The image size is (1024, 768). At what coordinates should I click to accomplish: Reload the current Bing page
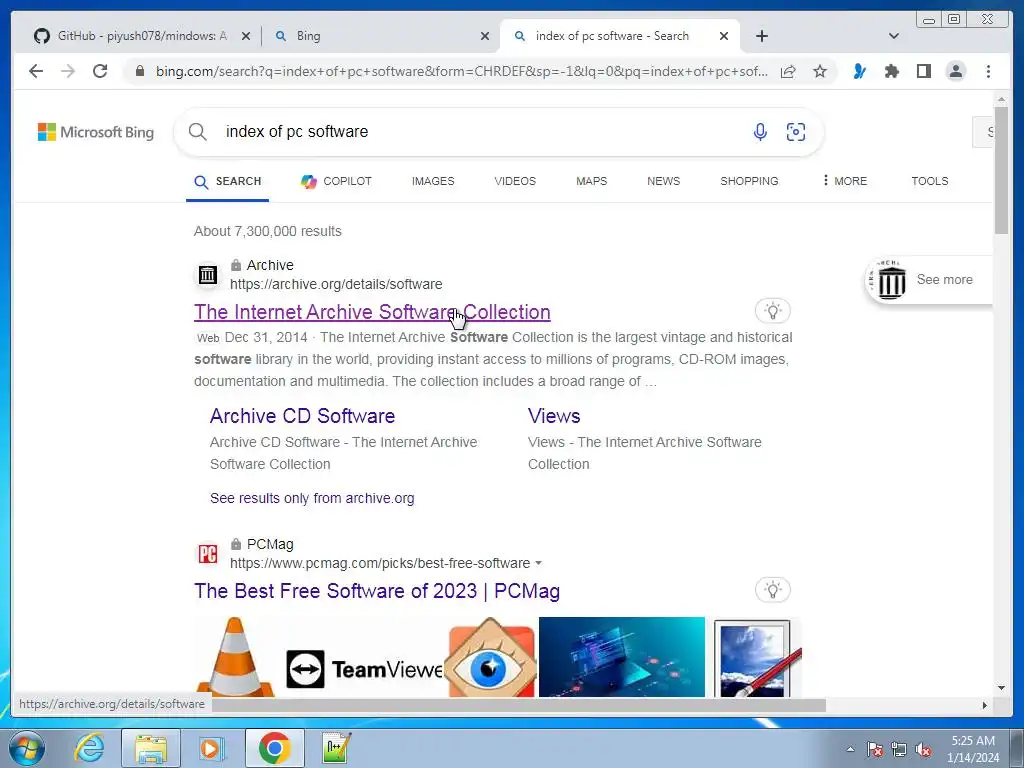click(x=100, y=71)
